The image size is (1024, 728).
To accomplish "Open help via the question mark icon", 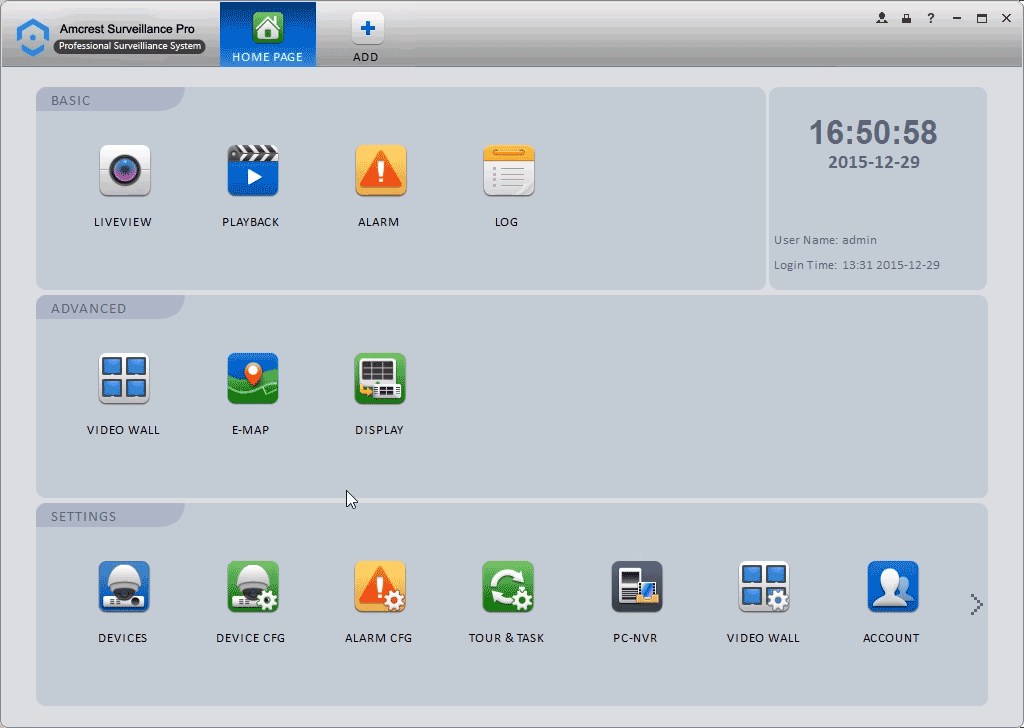I will (x=931, y=18).
